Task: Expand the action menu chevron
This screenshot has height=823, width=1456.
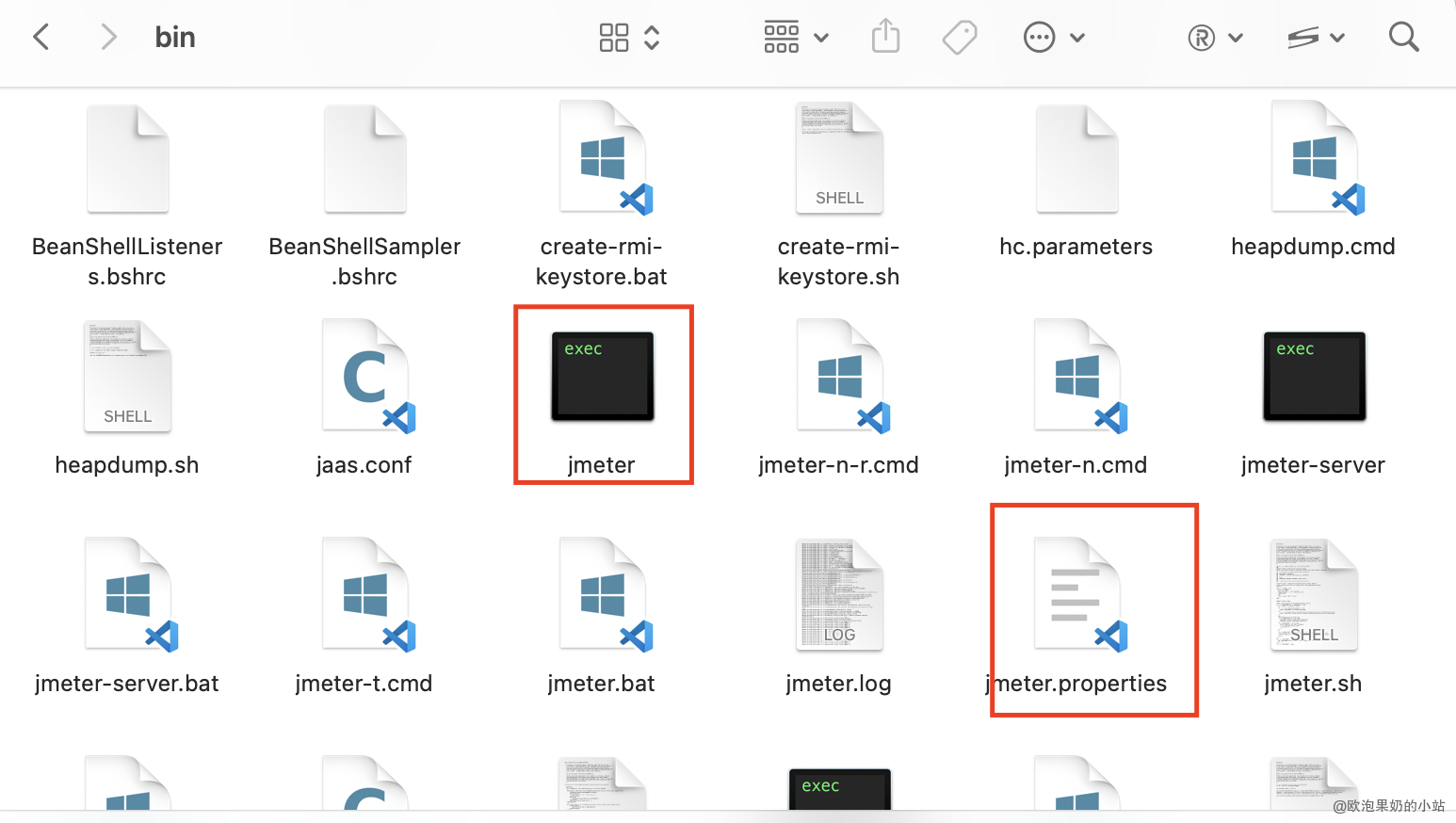Action: pyautogui.click(x=1078, y=39)
